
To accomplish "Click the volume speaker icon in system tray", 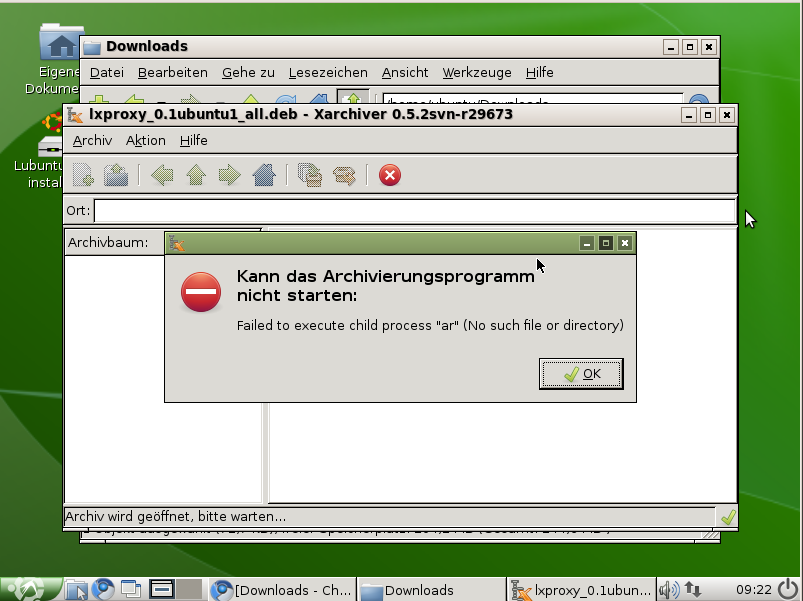I will click(x=669, y=590).
